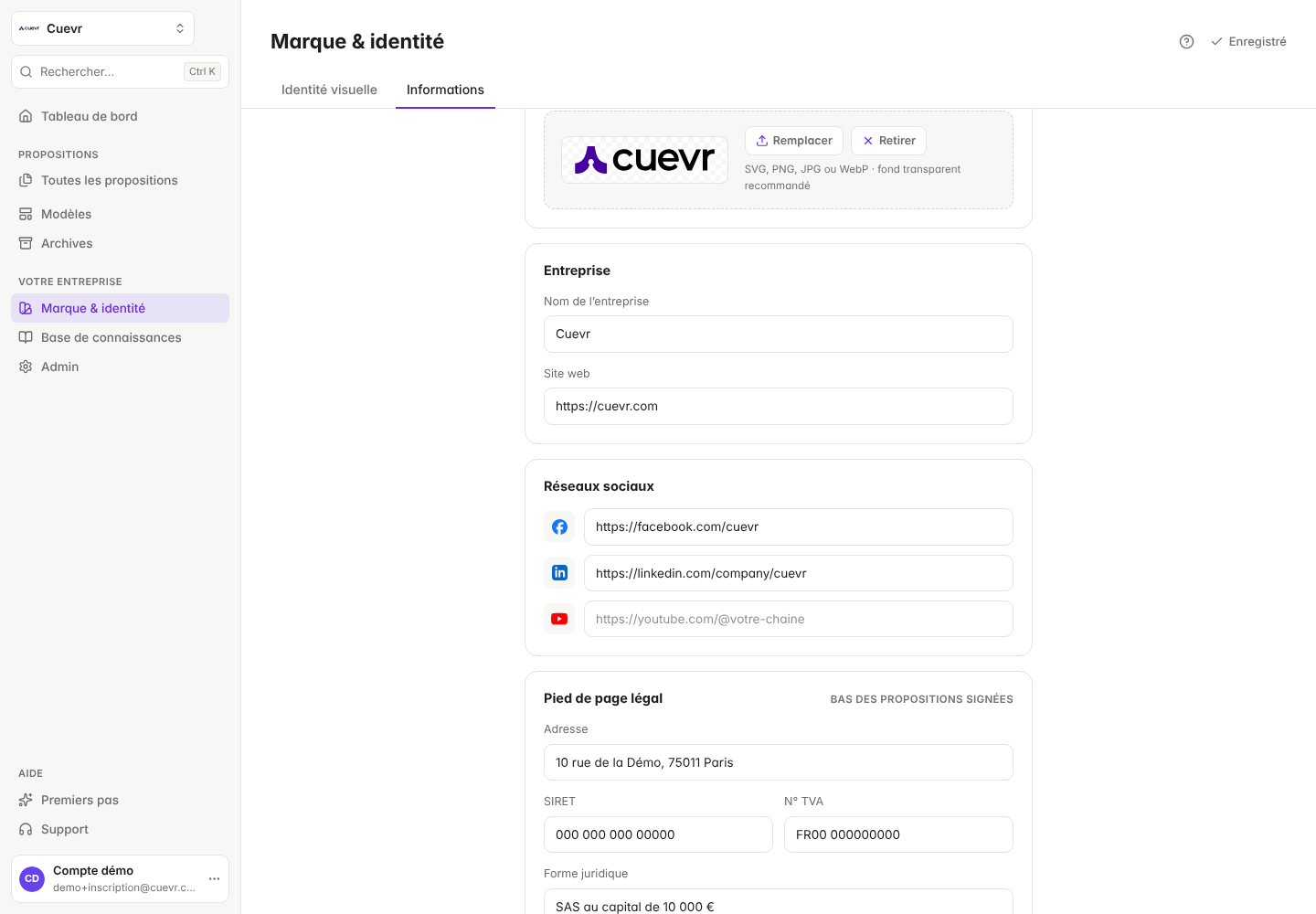The height and width of the screenshot is (914, 1316).
Task: Click the Premiers pas sparkle icon
Action: tap(26, 800)
